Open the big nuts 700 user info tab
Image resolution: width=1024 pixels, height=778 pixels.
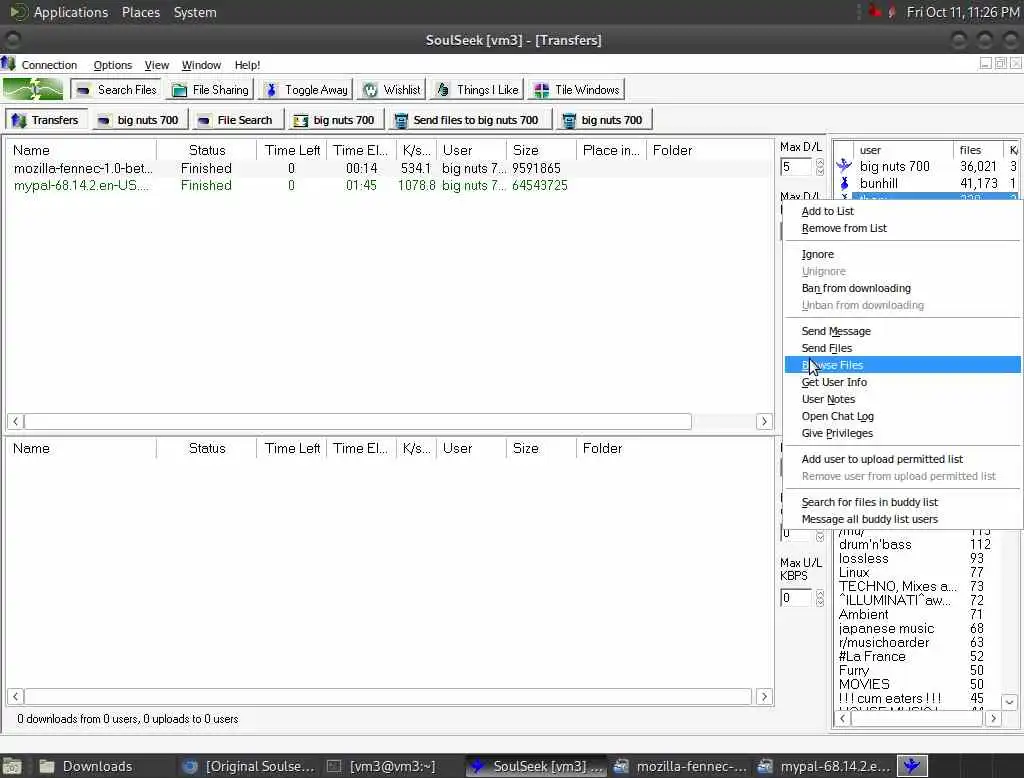pyautogui.click(x=336, y=120)
